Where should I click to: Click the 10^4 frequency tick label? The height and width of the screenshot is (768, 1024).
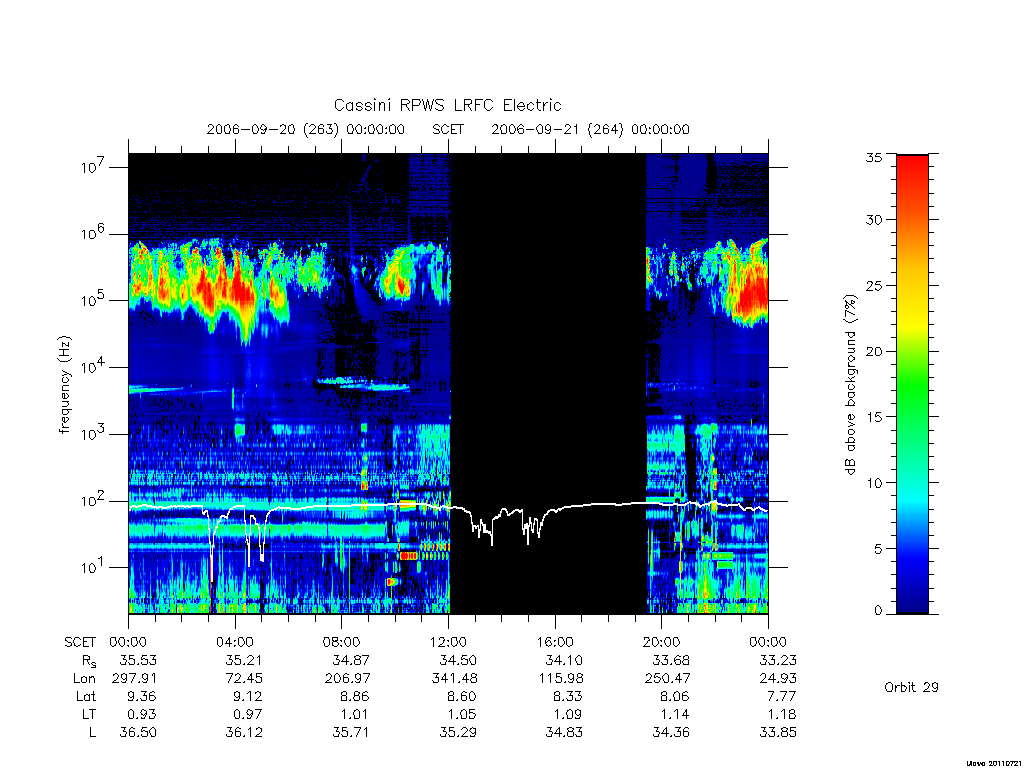[x=93, y=367]
